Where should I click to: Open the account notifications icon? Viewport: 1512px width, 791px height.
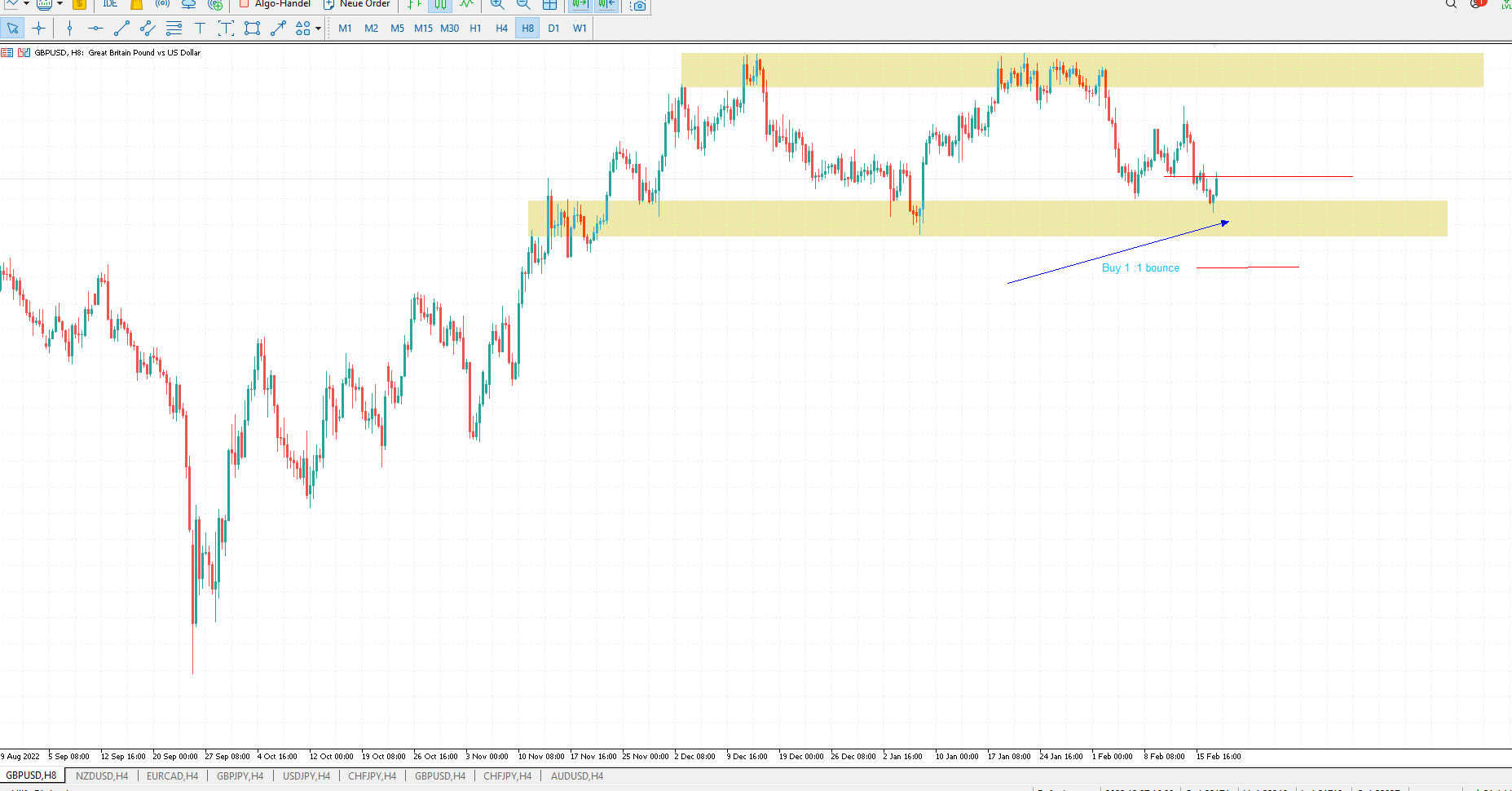click(1478, 4)
